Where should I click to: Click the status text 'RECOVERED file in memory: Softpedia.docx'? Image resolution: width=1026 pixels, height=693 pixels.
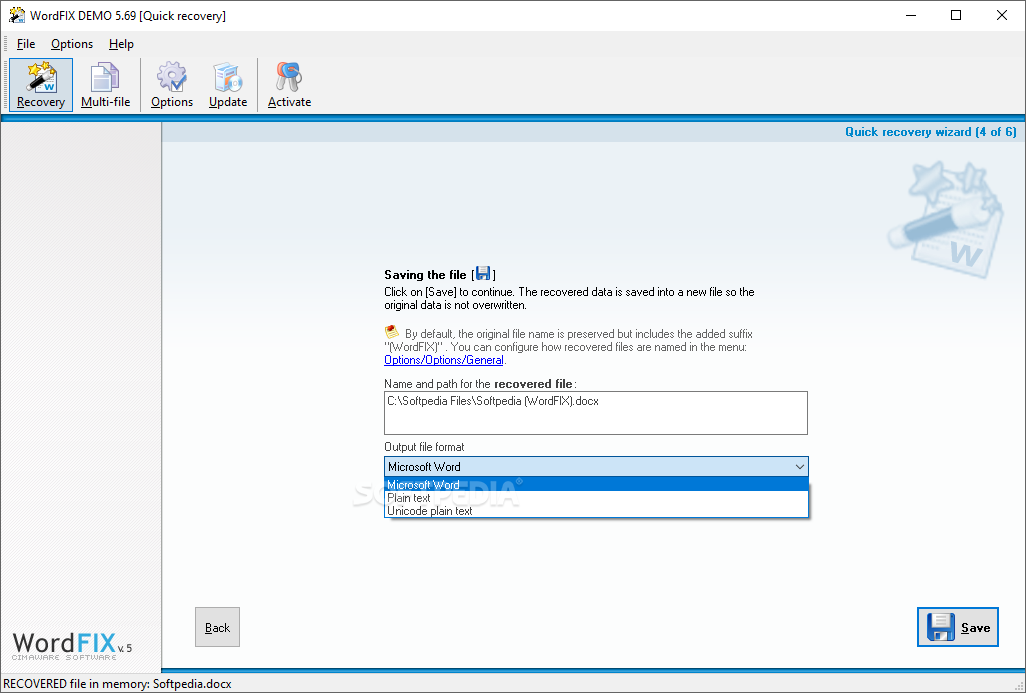(117, 684)
